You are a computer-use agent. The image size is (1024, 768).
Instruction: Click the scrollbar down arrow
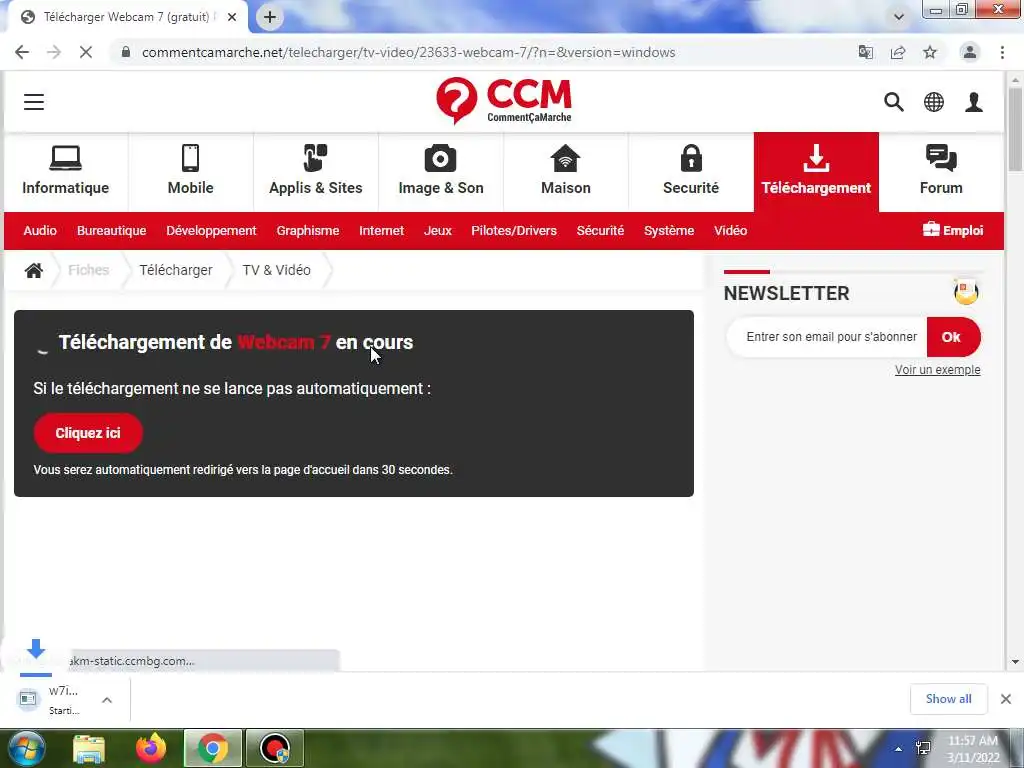[x=1016, y=662]
